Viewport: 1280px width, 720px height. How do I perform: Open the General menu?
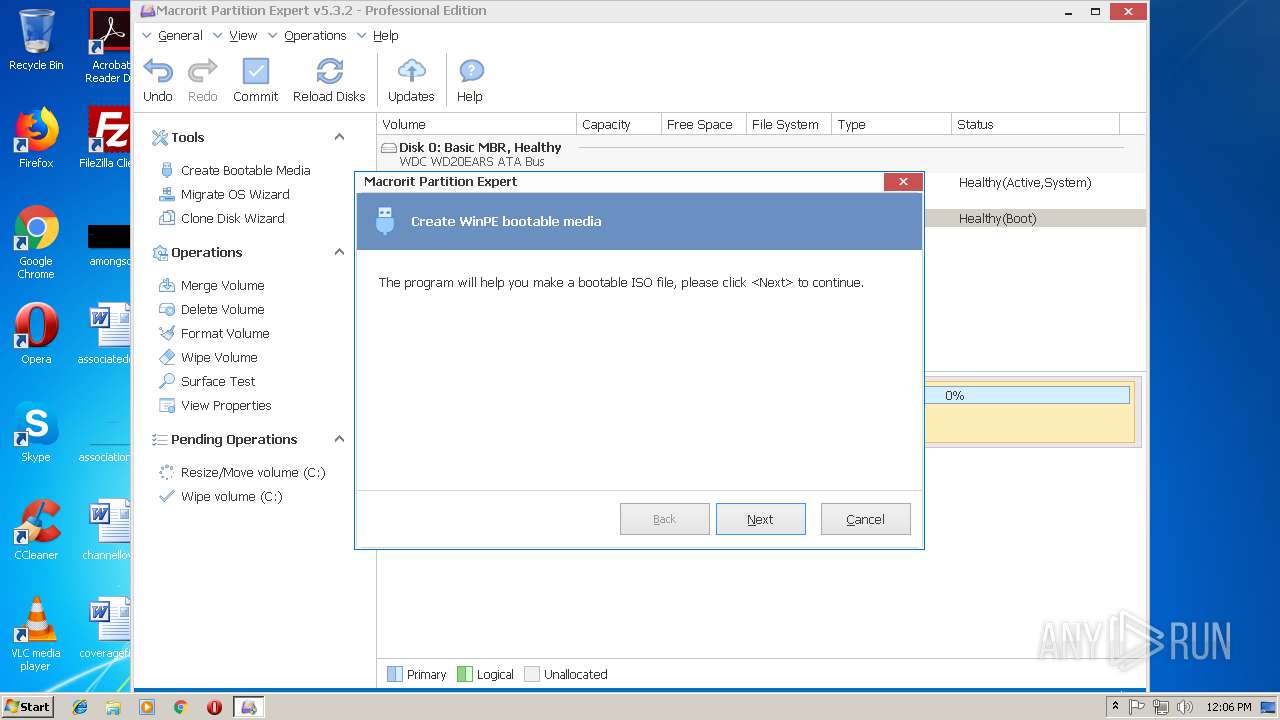click(x=180, y=35)
